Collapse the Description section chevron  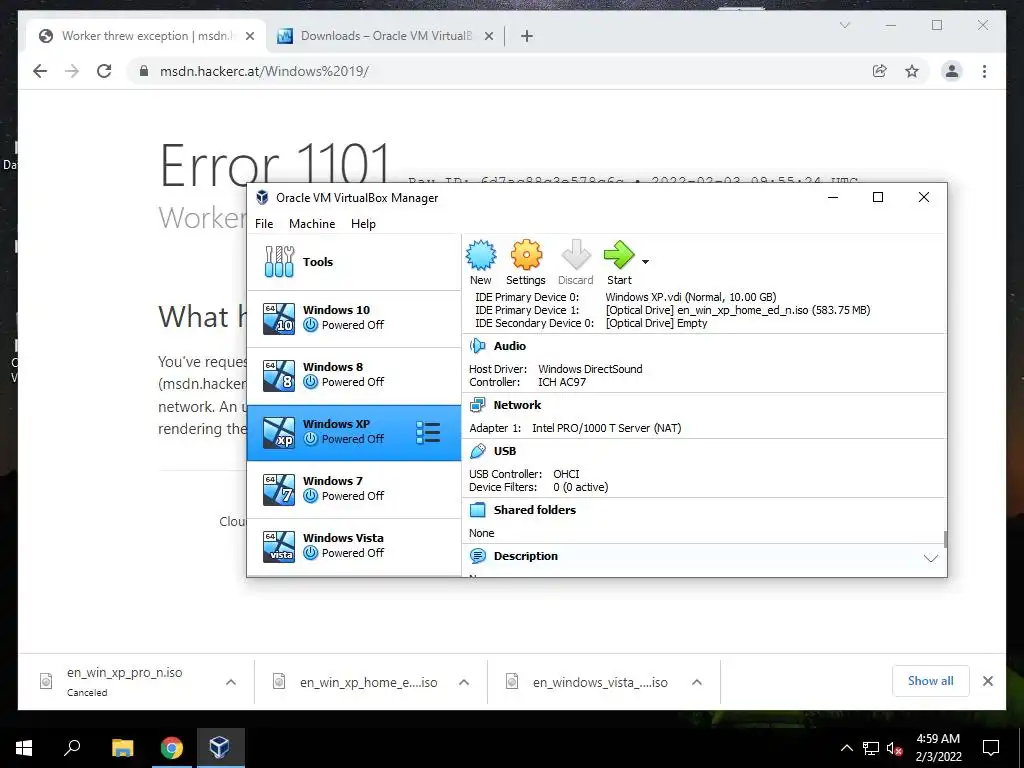point(931,558)
